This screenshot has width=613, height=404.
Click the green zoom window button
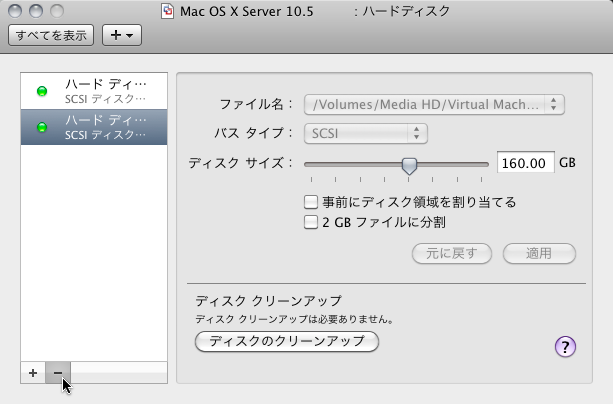point(57,12)
